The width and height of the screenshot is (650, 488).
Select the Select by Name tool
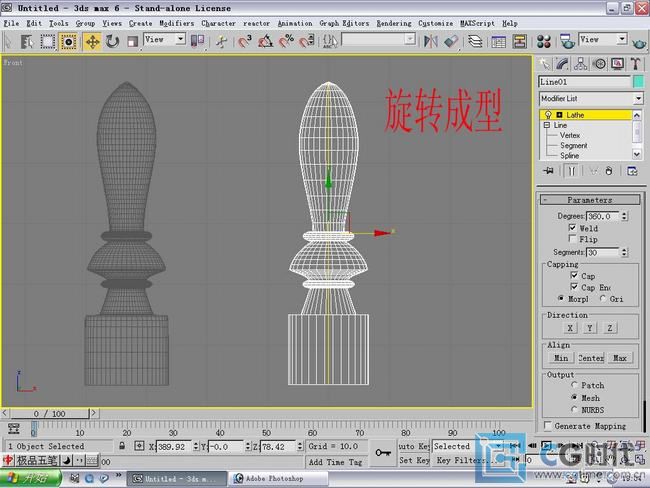(27, 41)
